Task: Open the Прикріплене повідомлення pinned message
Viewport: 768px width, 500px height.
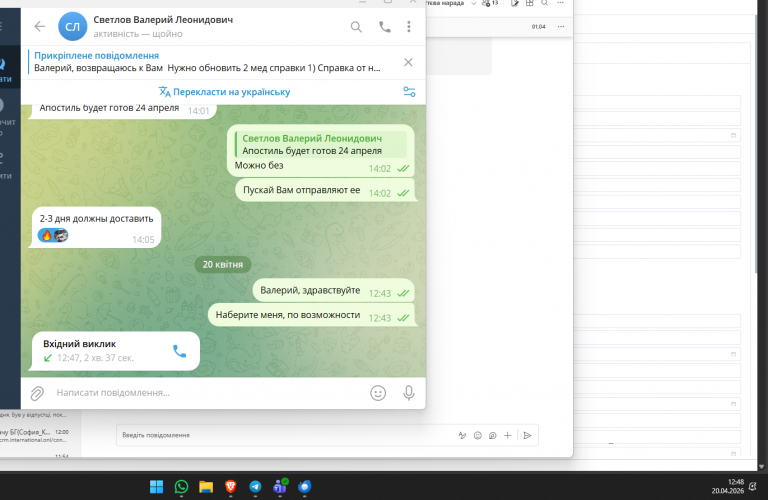Action: [208, 62]
